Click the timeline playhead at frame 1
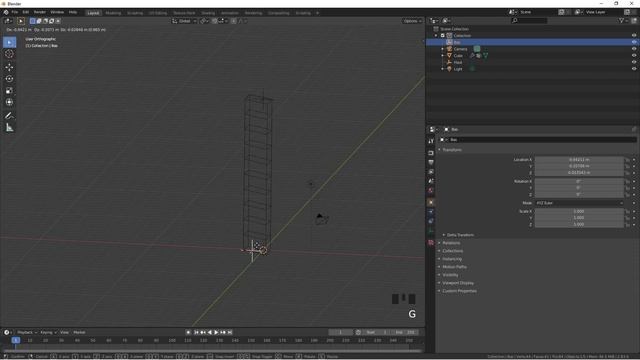The image size is (640, 360). pos(16,340)
